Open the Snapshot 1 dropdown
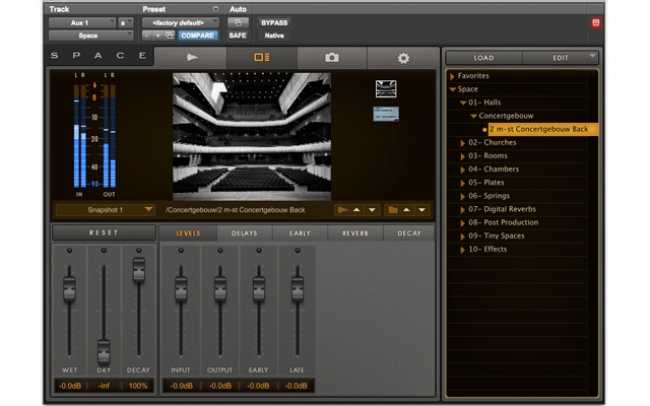The image size is (650, 406). coord(104,210)
